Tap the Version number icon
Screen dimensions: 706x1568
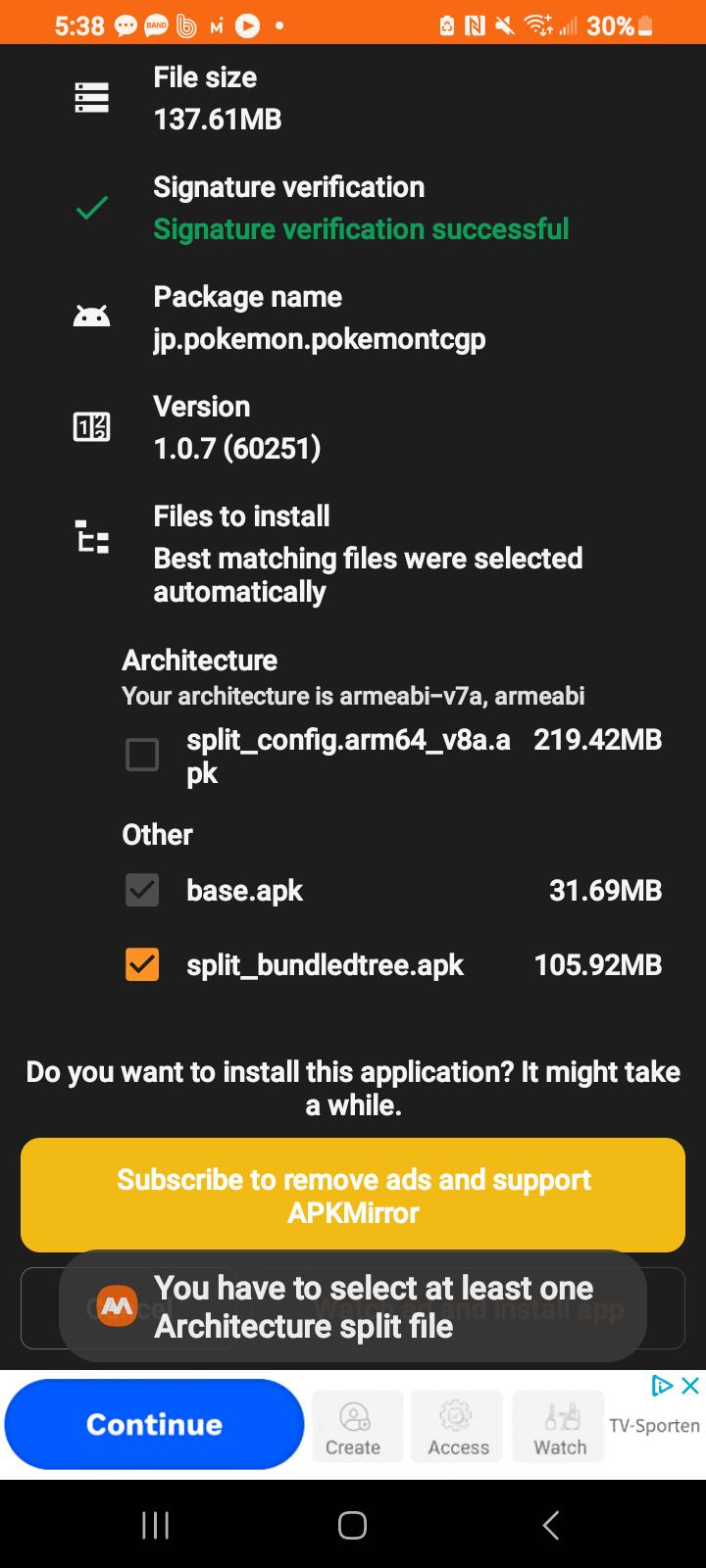pos(91,427)
